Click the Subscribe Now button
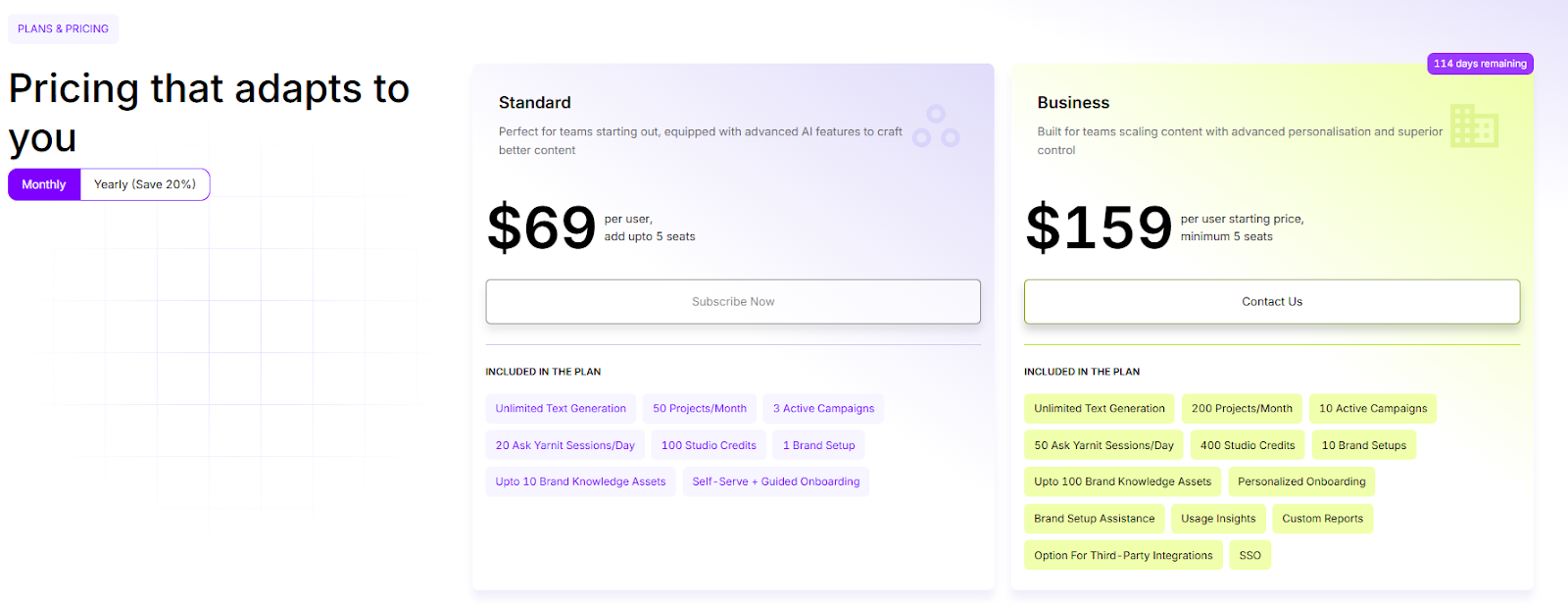This screenshot has height=605, width=1568. [733, 301]
